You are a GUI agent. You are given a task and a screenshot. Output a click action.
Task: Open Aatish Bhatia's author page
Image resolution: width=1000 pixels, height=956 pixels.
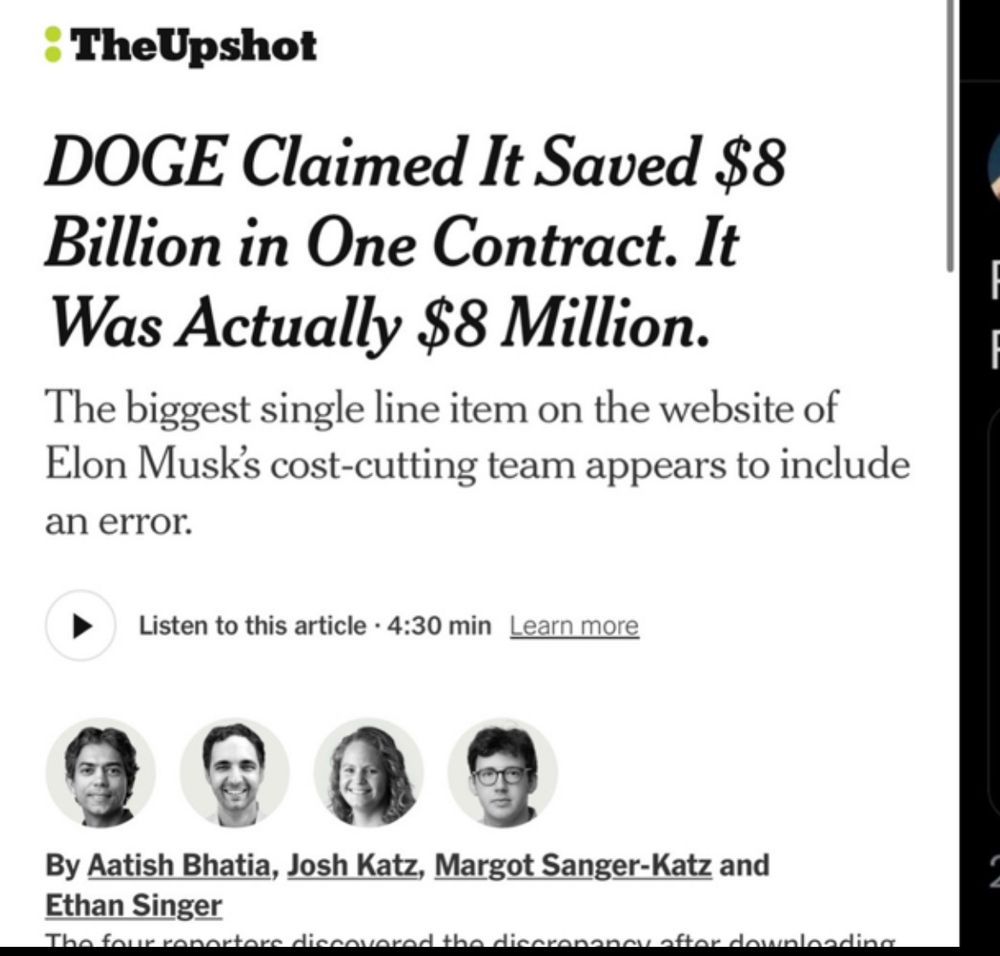[x=179, y=865]
